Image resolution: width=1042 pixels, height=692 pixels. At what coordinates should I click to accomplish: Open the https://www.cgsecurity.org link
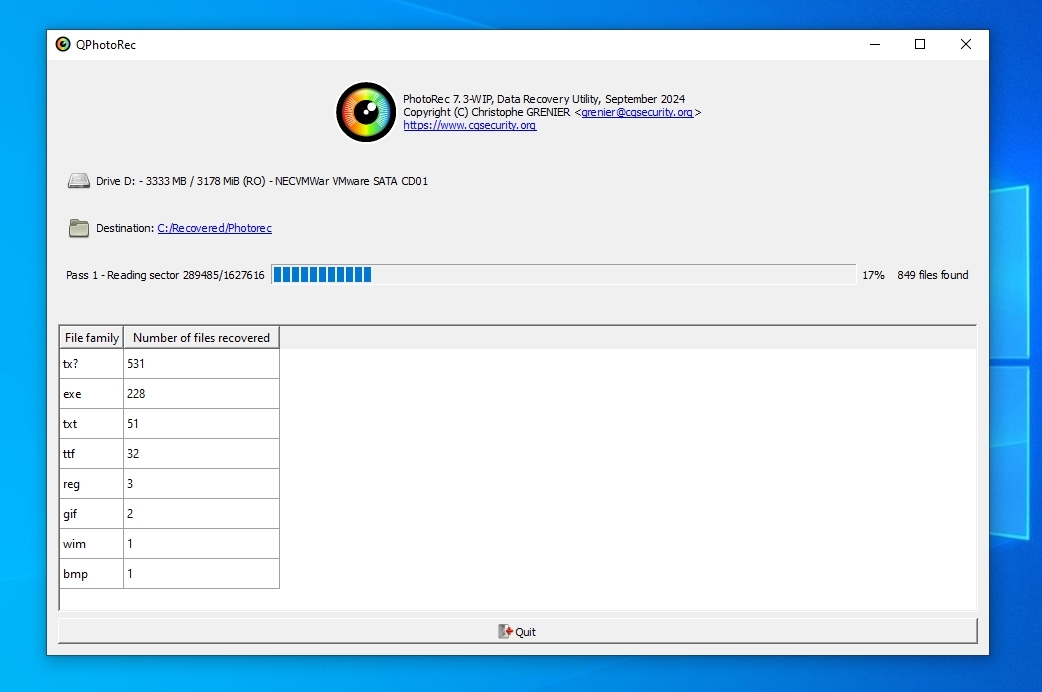click(470, 125)
